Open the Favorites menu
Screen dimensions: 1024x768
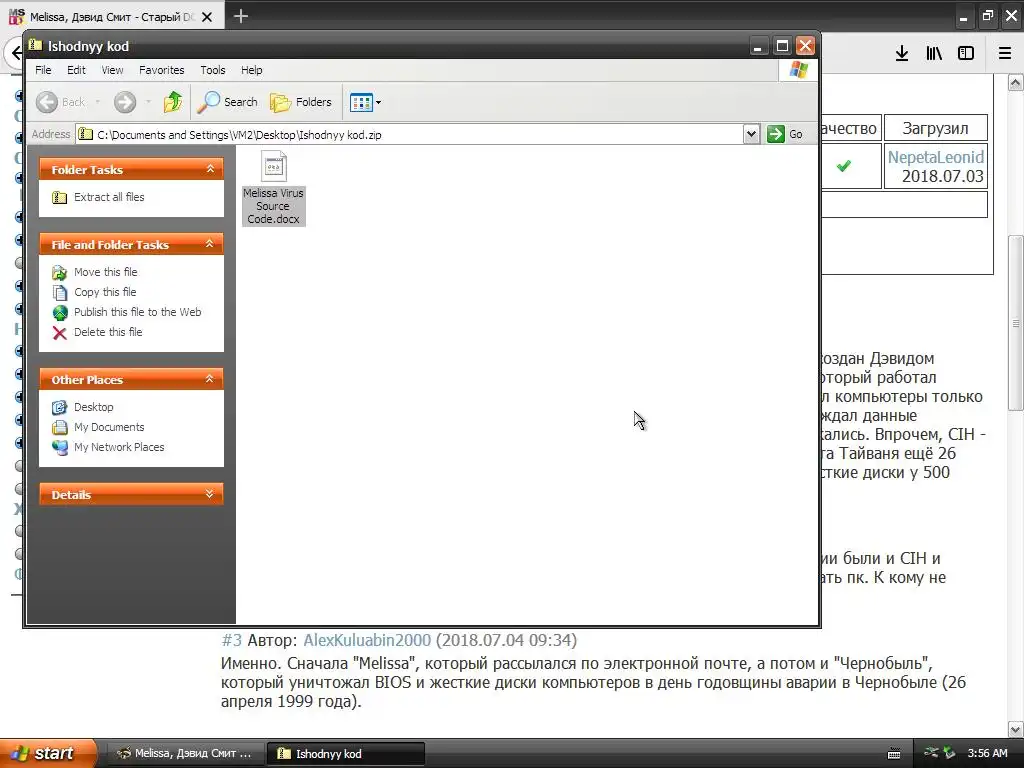[x=161, y=70]
